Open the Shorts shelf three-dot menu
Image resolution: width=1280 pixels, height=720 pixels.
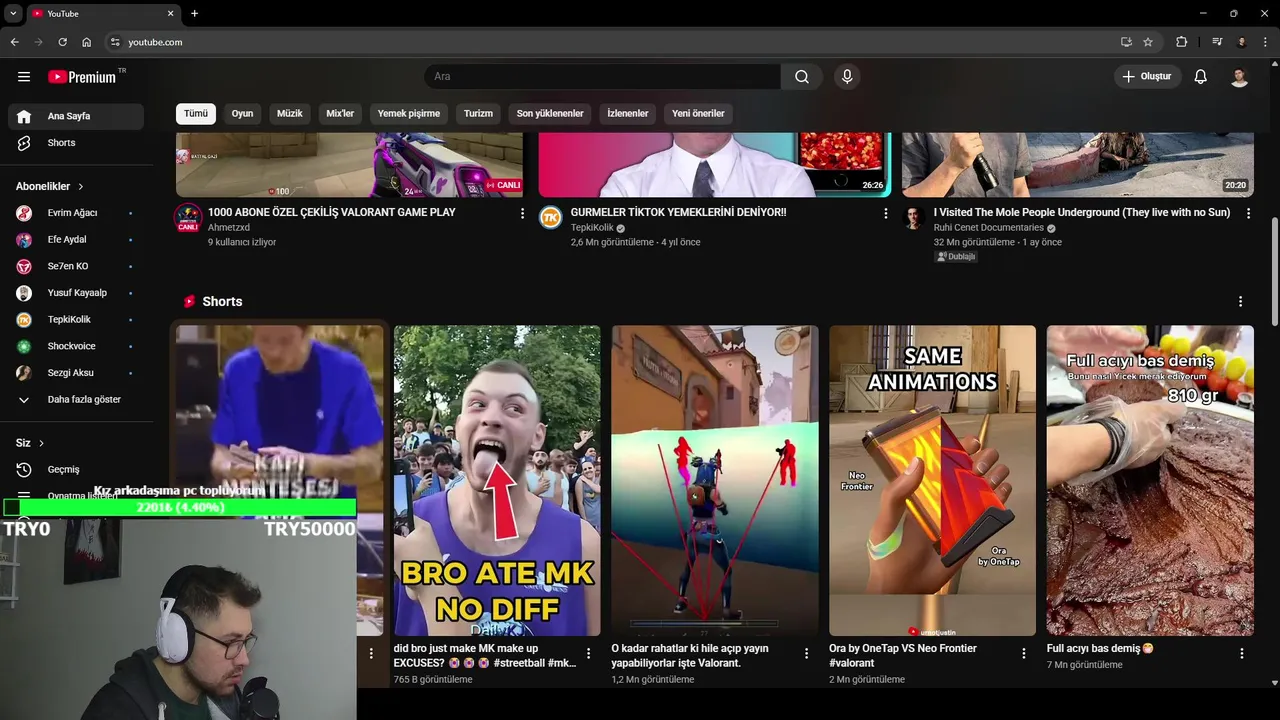1241,301
